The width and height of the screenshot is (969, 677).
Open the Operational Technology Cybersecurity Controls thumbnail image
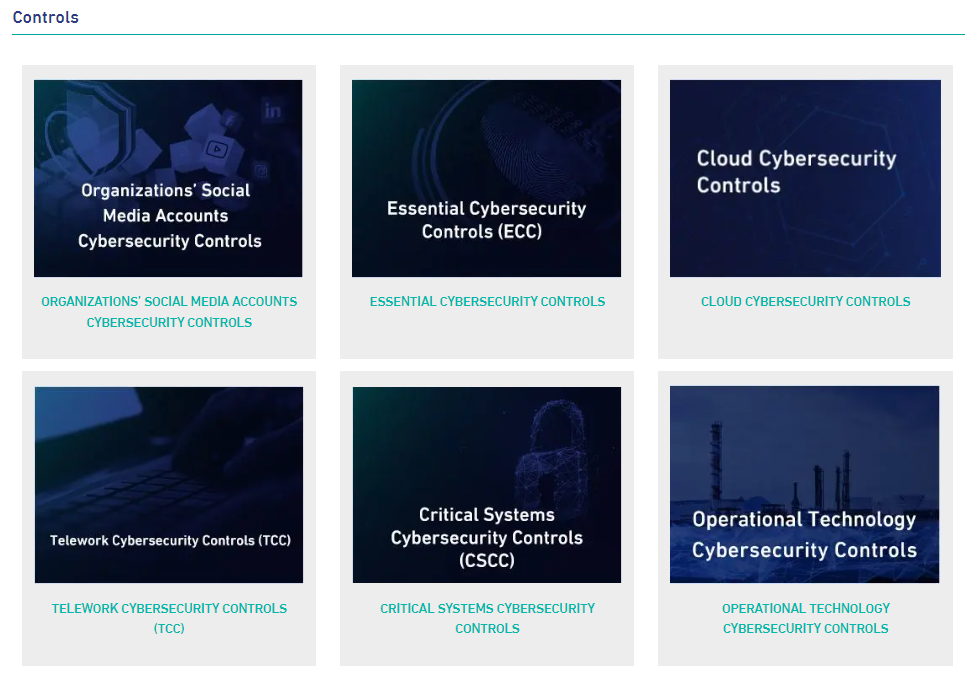click(x=805, y=484)
